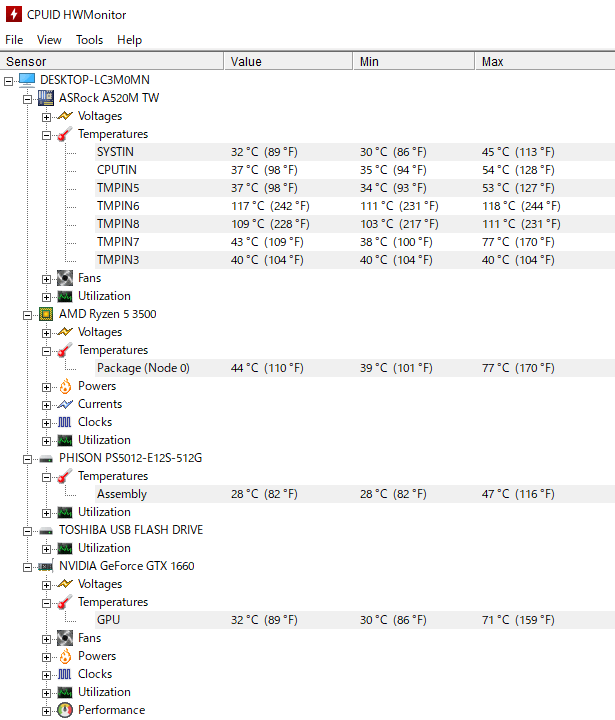
Task: Click the Powers flame icon under NVIDIA GeForce GTX 1660
Action: (x=65, y=656)
